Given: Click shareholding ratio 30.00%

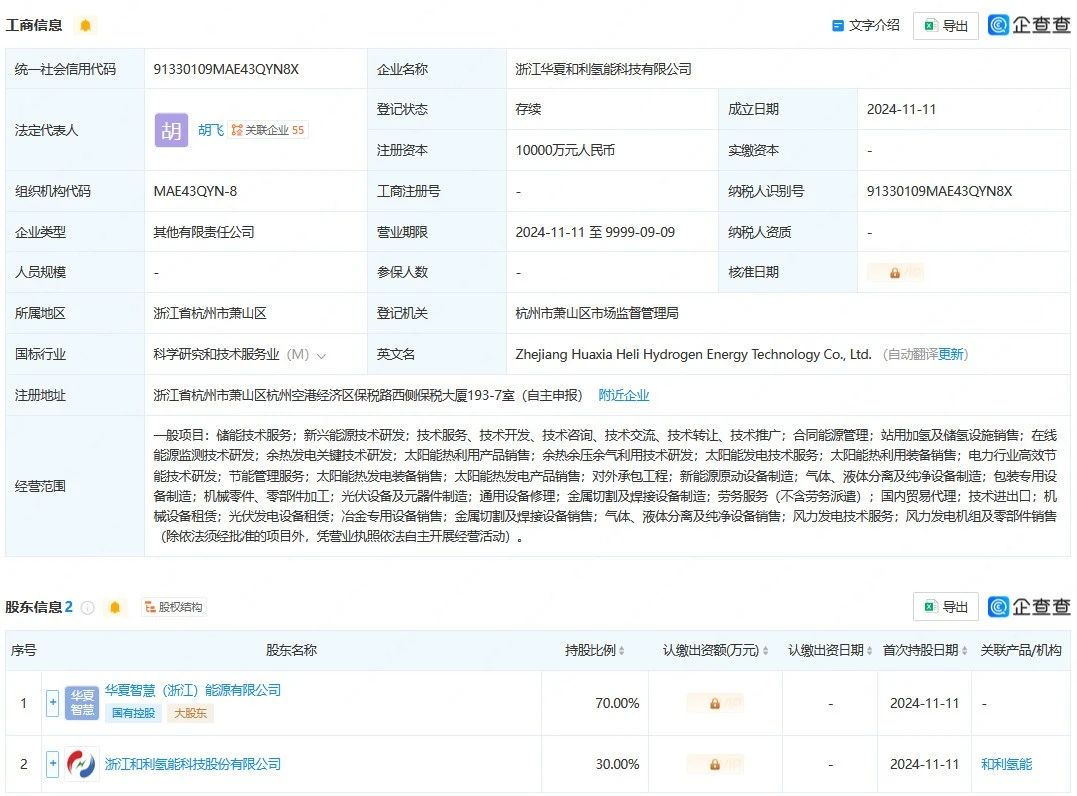Looking at the screenshot, I should [617, 764].
